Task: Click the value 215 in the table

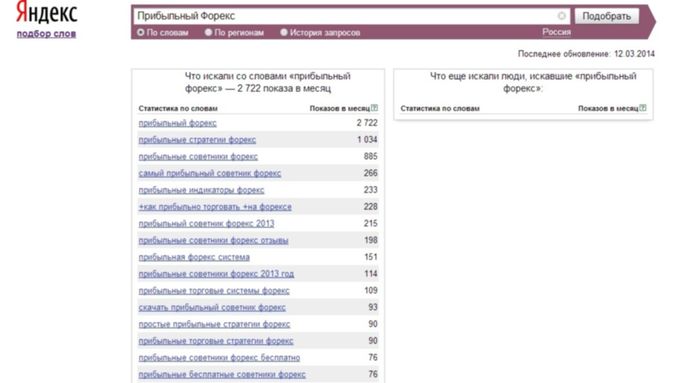Action: pyautogui.click(x=371, y=223)
